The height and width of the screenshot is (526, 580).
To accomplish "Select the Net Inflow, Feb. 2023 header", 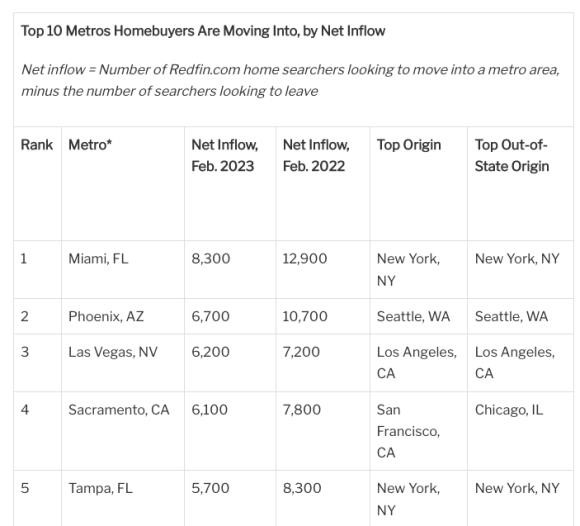I will click(x=225, y=155).
